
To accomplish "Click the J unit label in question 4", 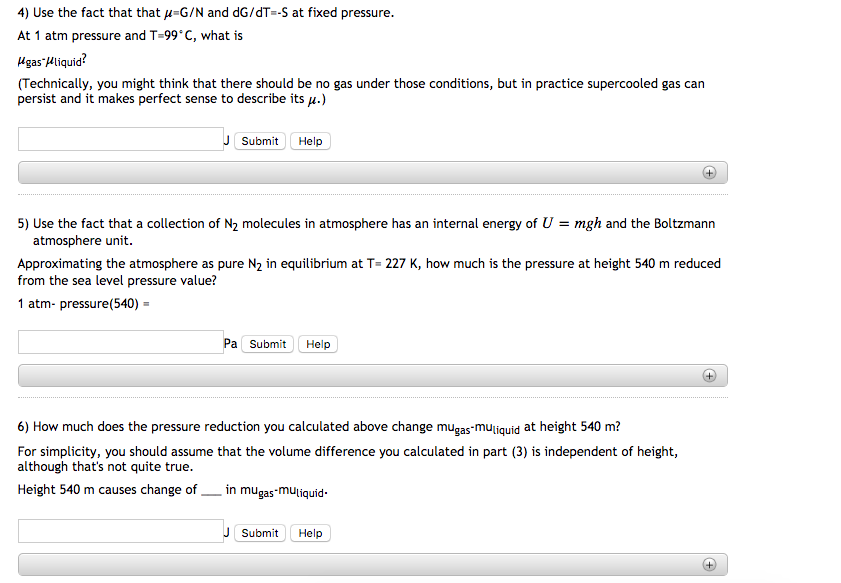I will coord(227,140).
